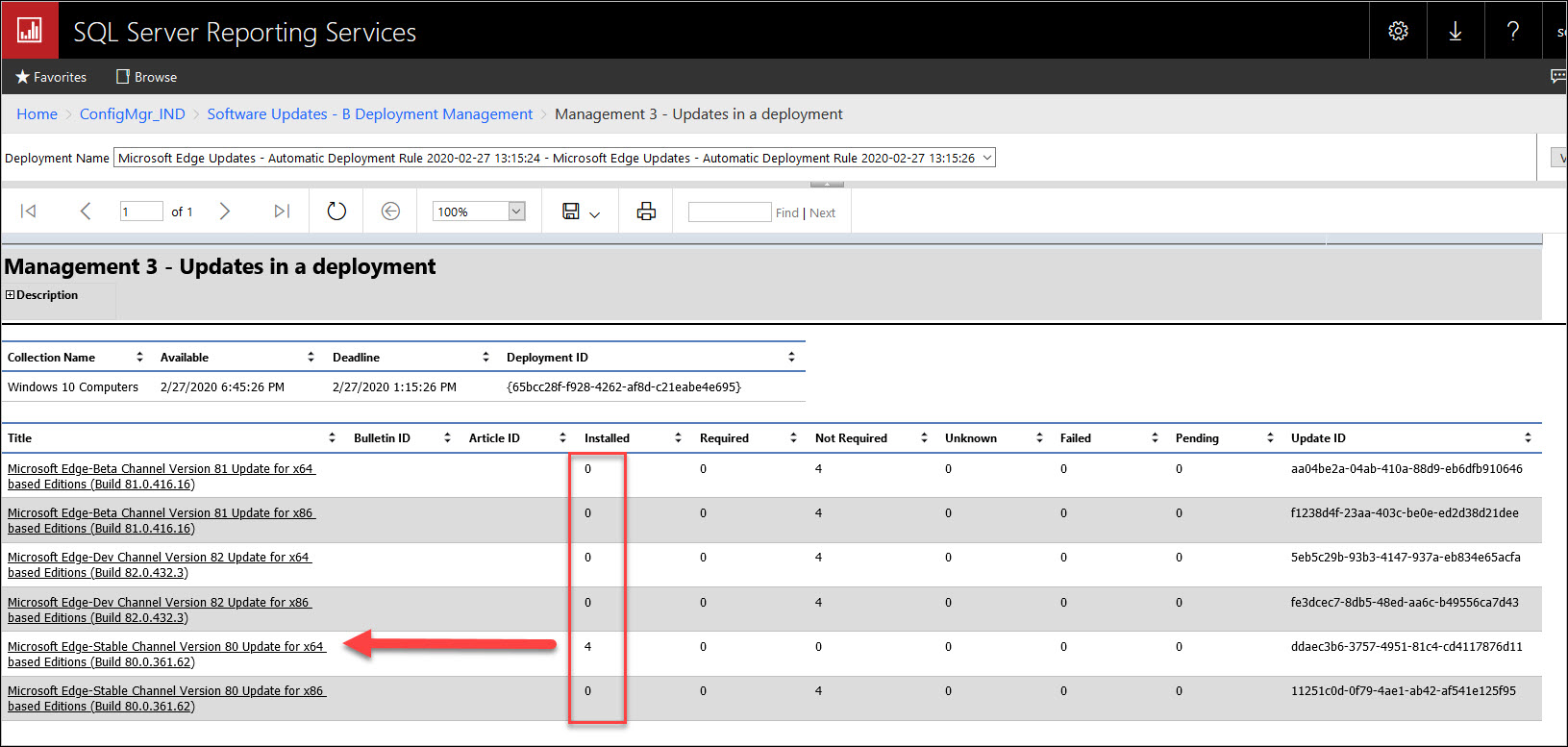Select Update ID ddaec3b6-3757-4951-81c4-cd4117876d11
Image resolution: width=1568 pixels, height=747 pixels.
click(1406, 647)
